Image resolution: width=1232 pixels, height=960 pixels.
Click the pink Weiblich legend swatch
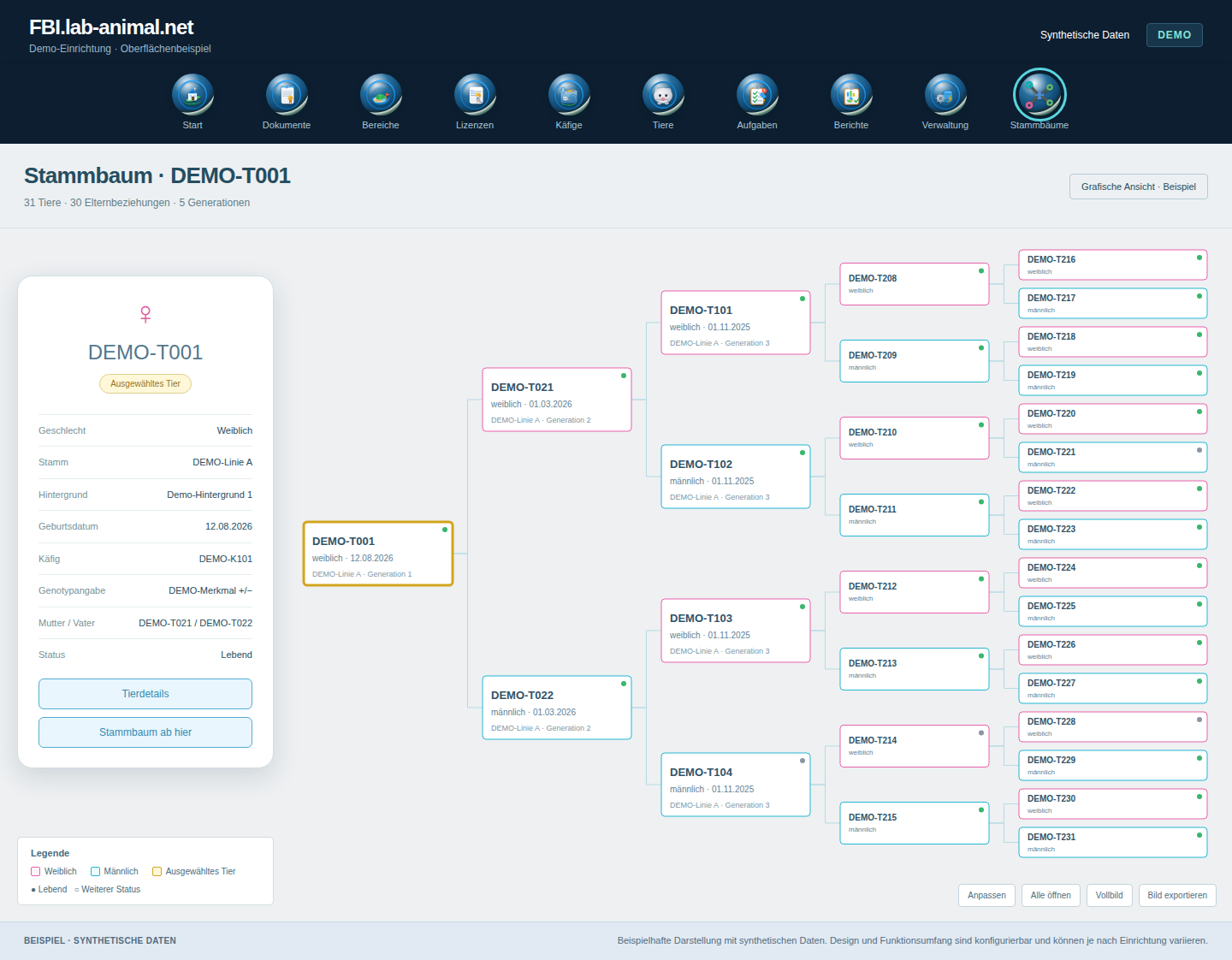point(36,872)
